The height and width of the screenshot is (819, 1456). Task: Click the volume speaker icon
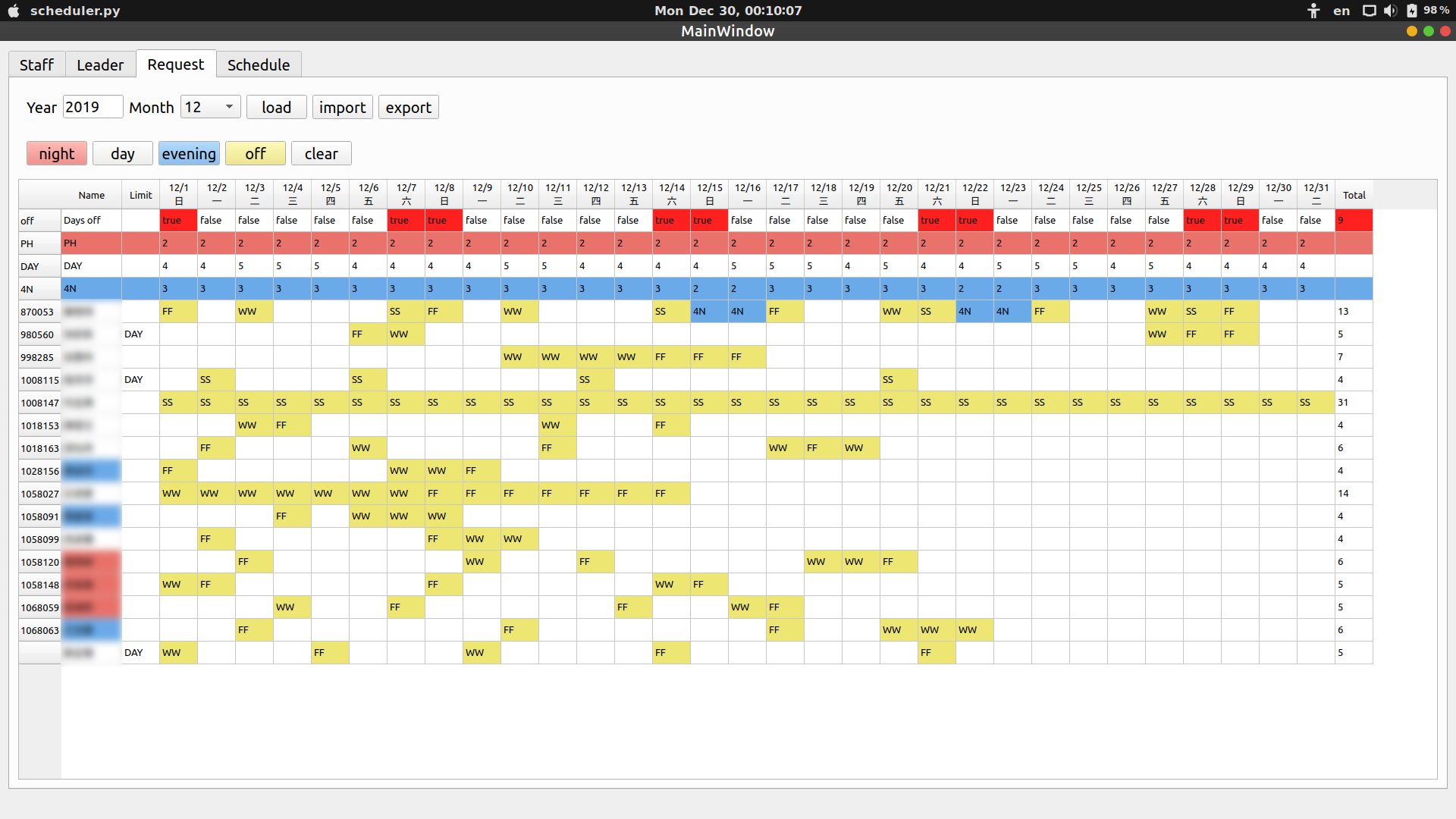point(1389,11)
